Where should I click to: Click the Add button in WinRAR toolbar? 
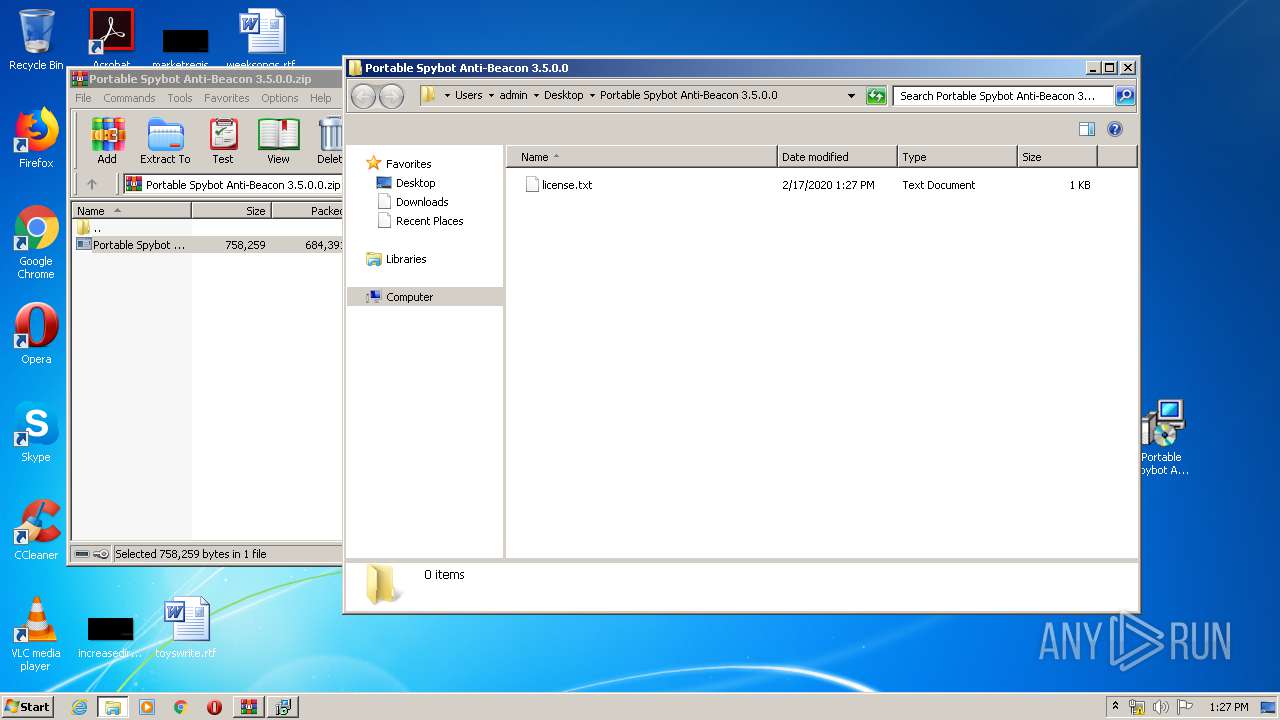pyautogui.click(x=107, y=141)
